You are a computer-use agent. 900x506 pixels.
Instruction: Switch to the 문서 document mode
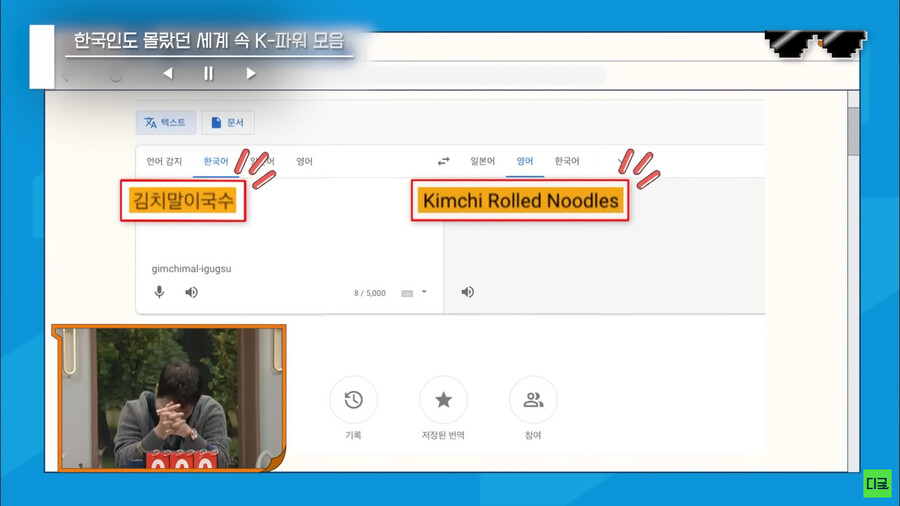[x=228, y=123]
